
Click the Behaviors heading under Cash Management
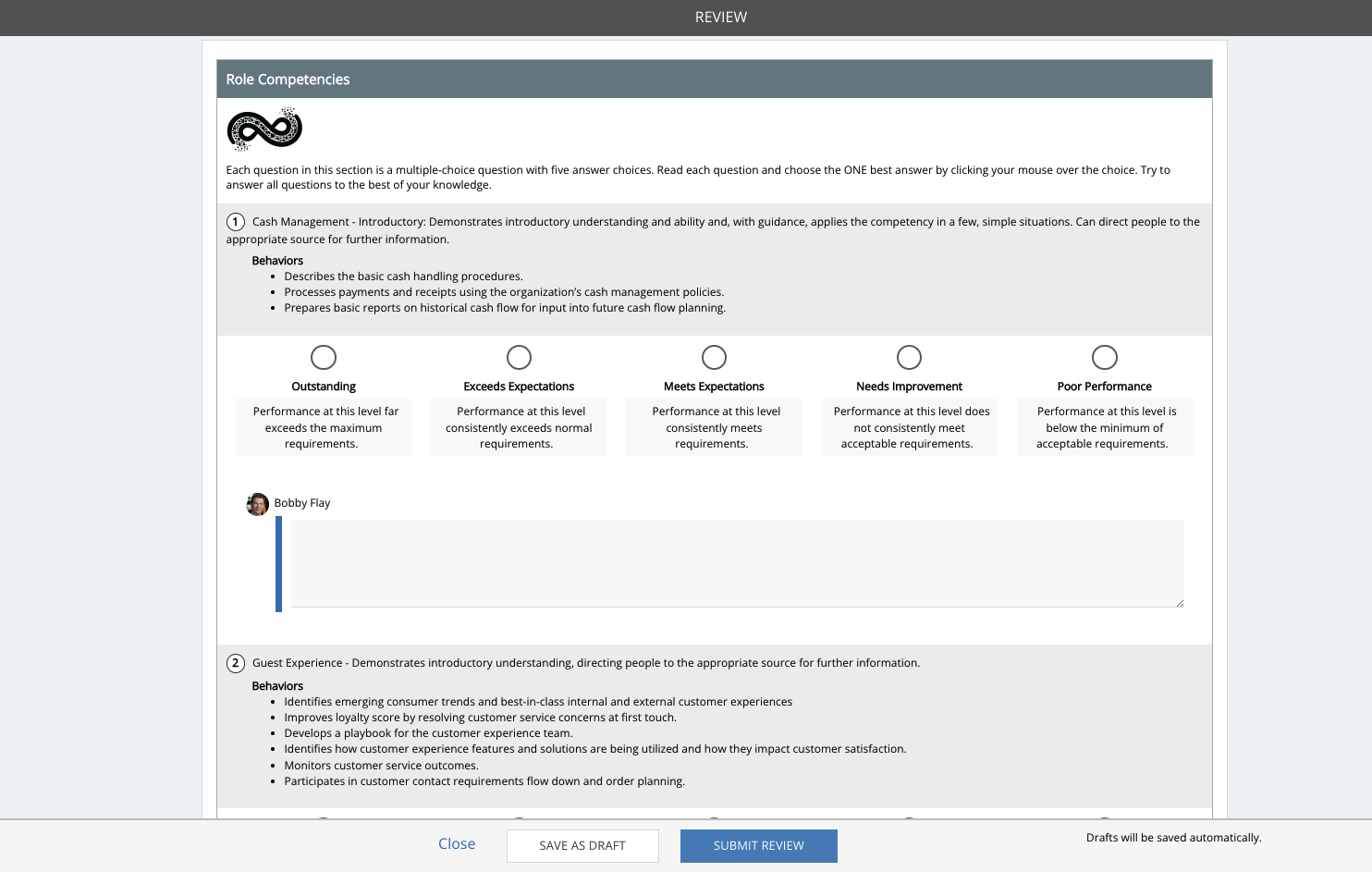pos(277,261)
